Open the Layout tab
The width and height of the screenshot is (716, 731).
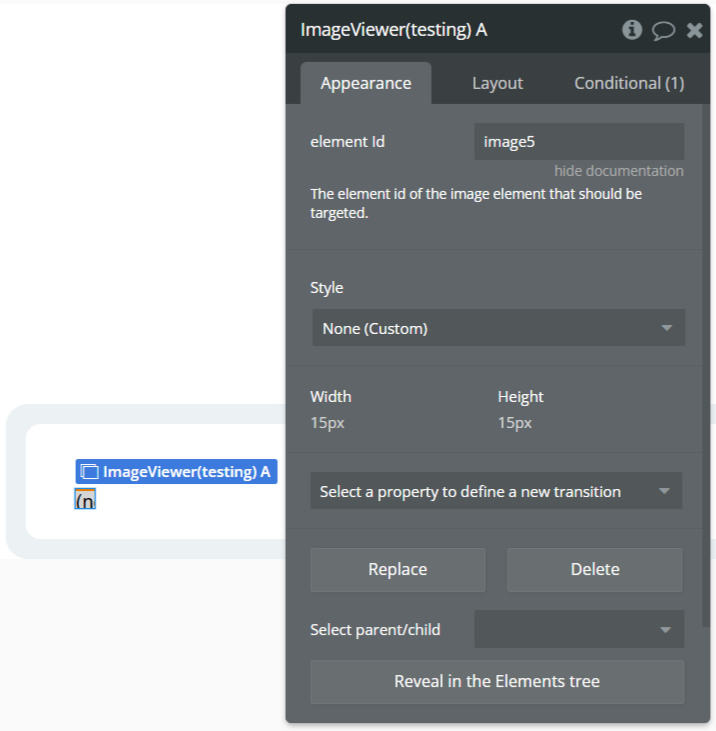click(497, 83)
